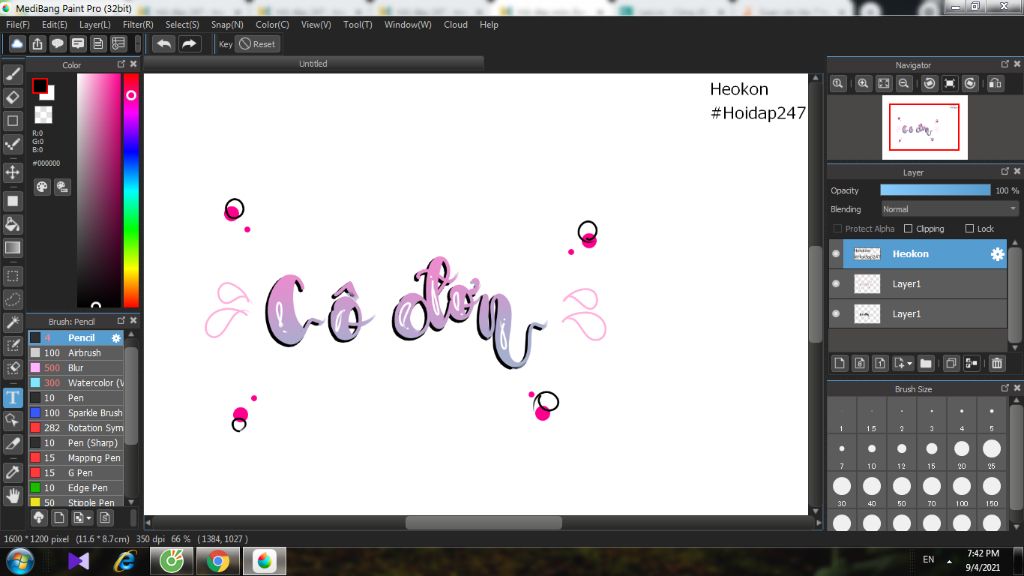Open the Filter(R) menu
This screenshot has height=576, width=1024.
point(138,24)
